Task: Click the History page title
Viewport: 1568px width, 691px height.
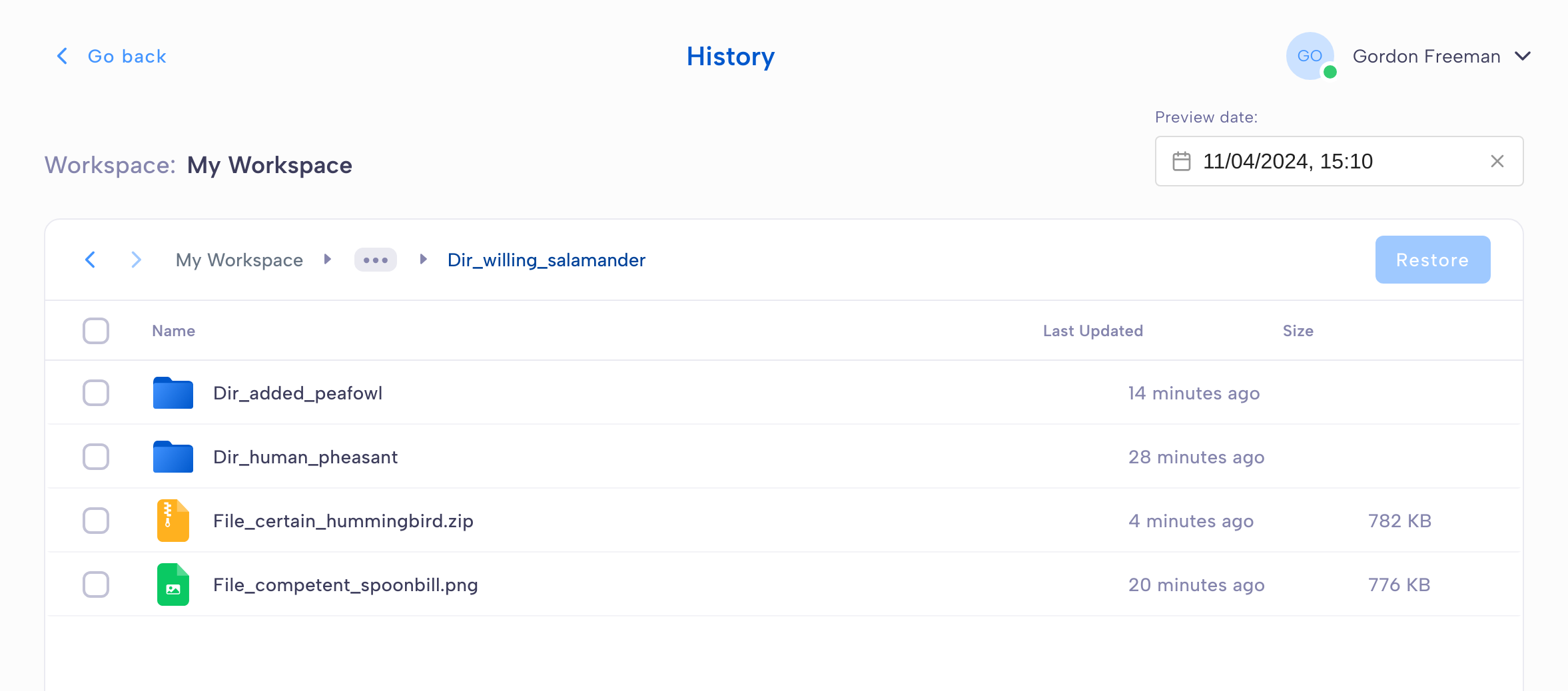Action: [x=731, y=57]
